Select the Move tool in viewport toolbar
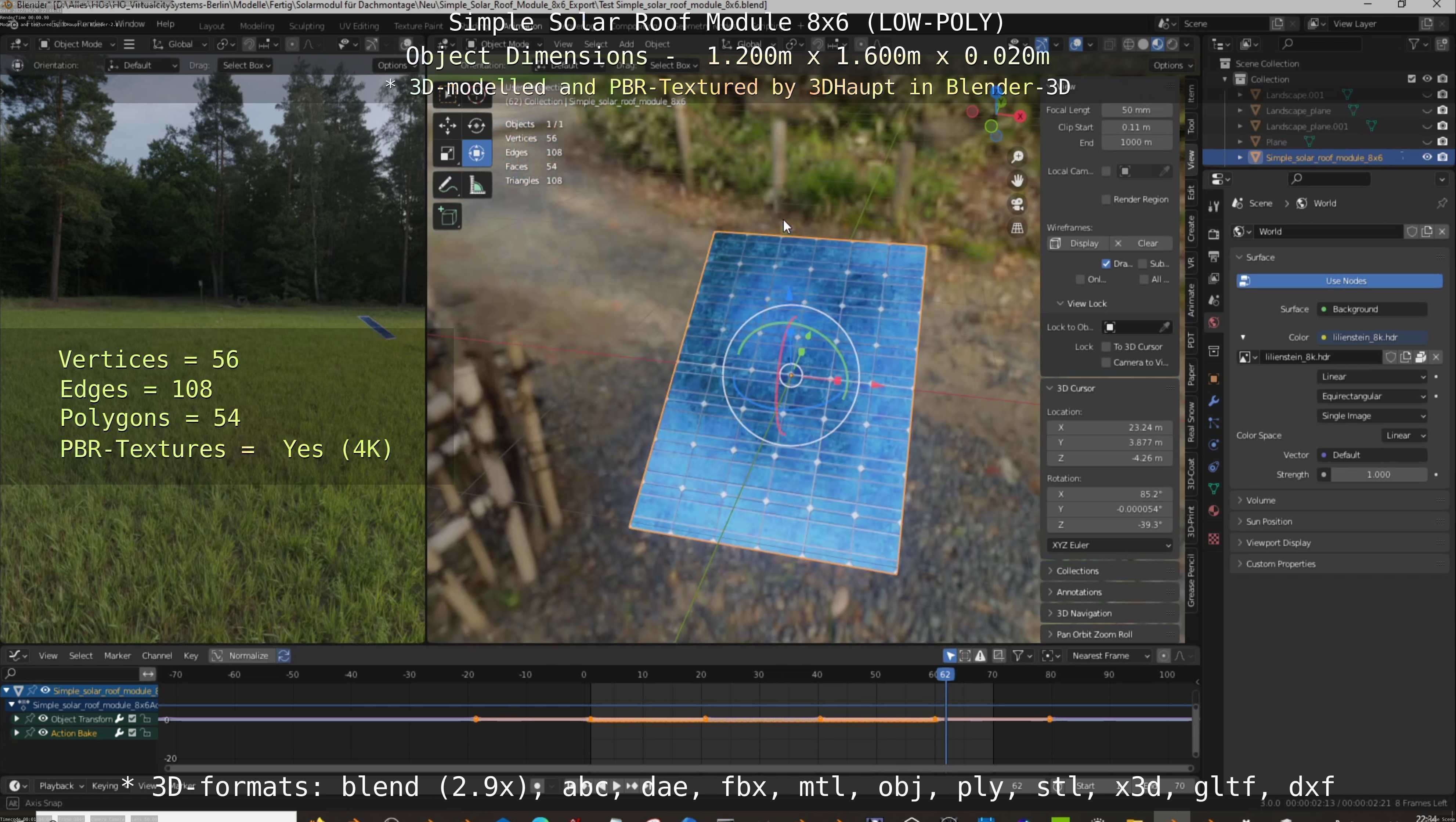This screenshot has width=1456, height=822. 447,125
